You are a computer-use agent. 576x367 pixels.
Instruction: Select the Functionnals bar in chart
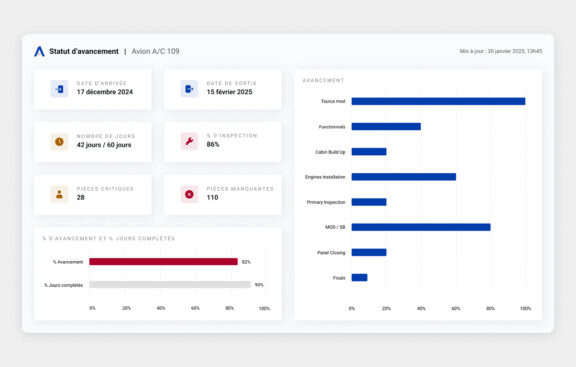point(386,126)
